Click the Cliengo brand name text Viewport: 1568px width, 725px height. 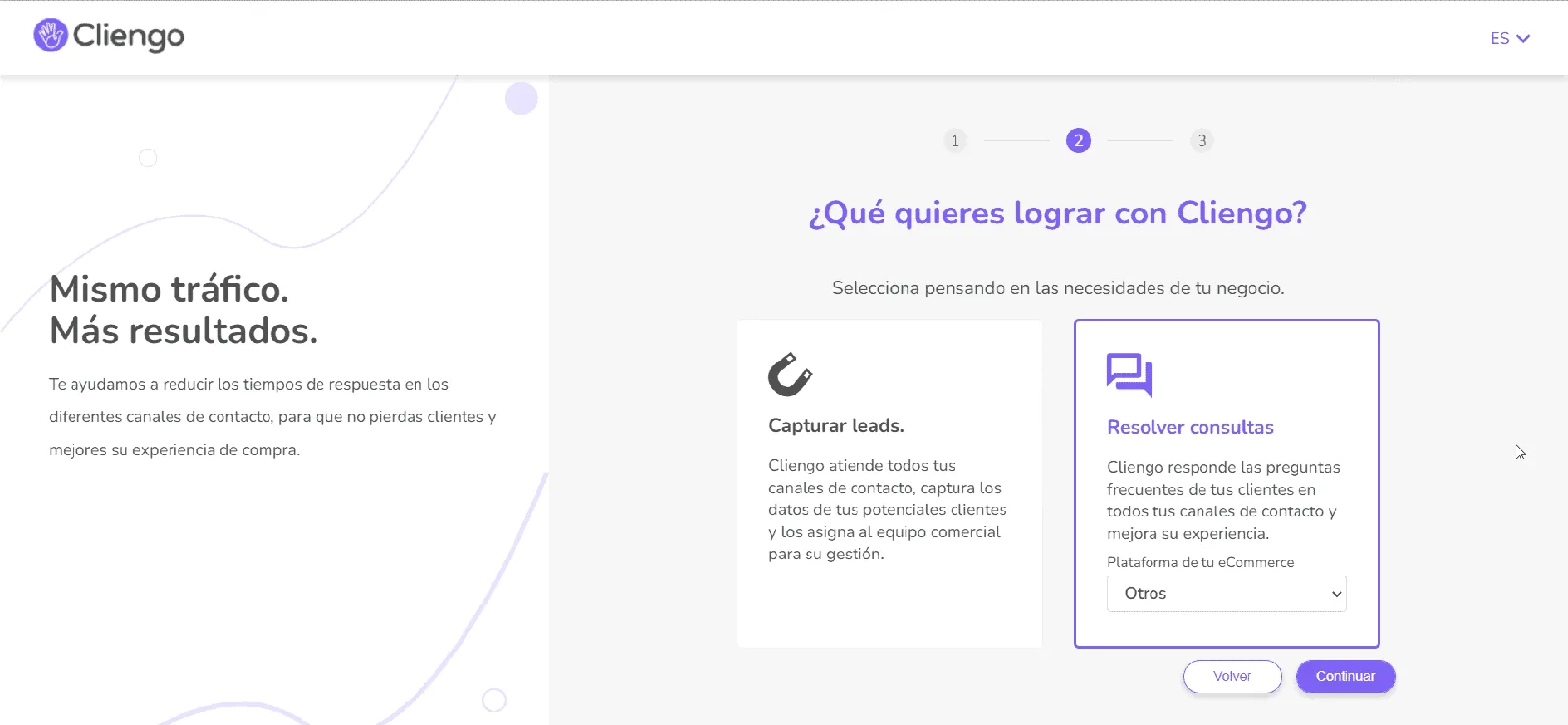tap(128, 36)
